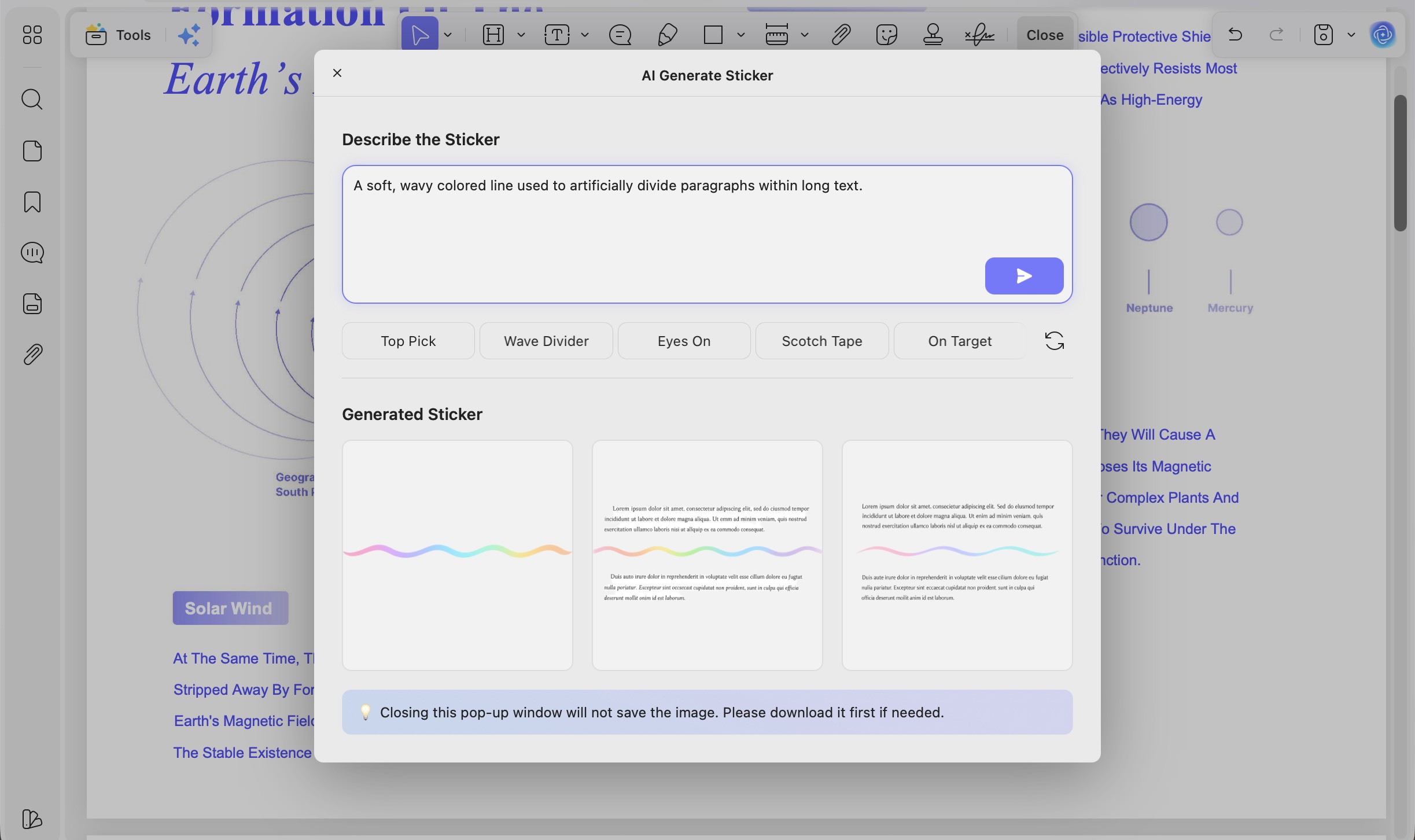Select the signature tool
This screenshot has height=840, width=1415.
click(x=979, y=35)
